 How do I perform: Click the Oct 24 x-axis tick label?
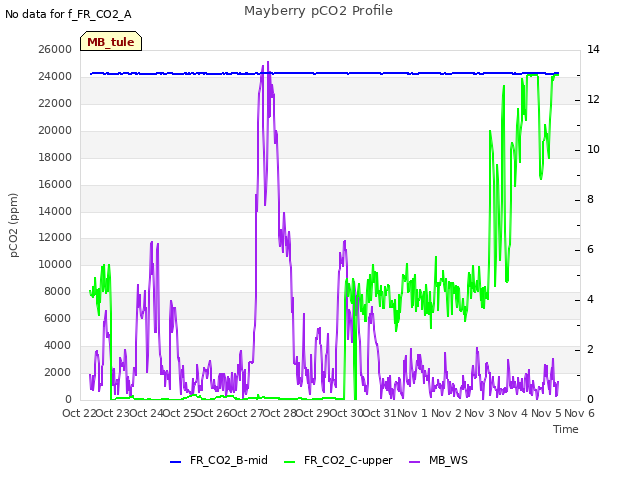(x=146, y=413)
